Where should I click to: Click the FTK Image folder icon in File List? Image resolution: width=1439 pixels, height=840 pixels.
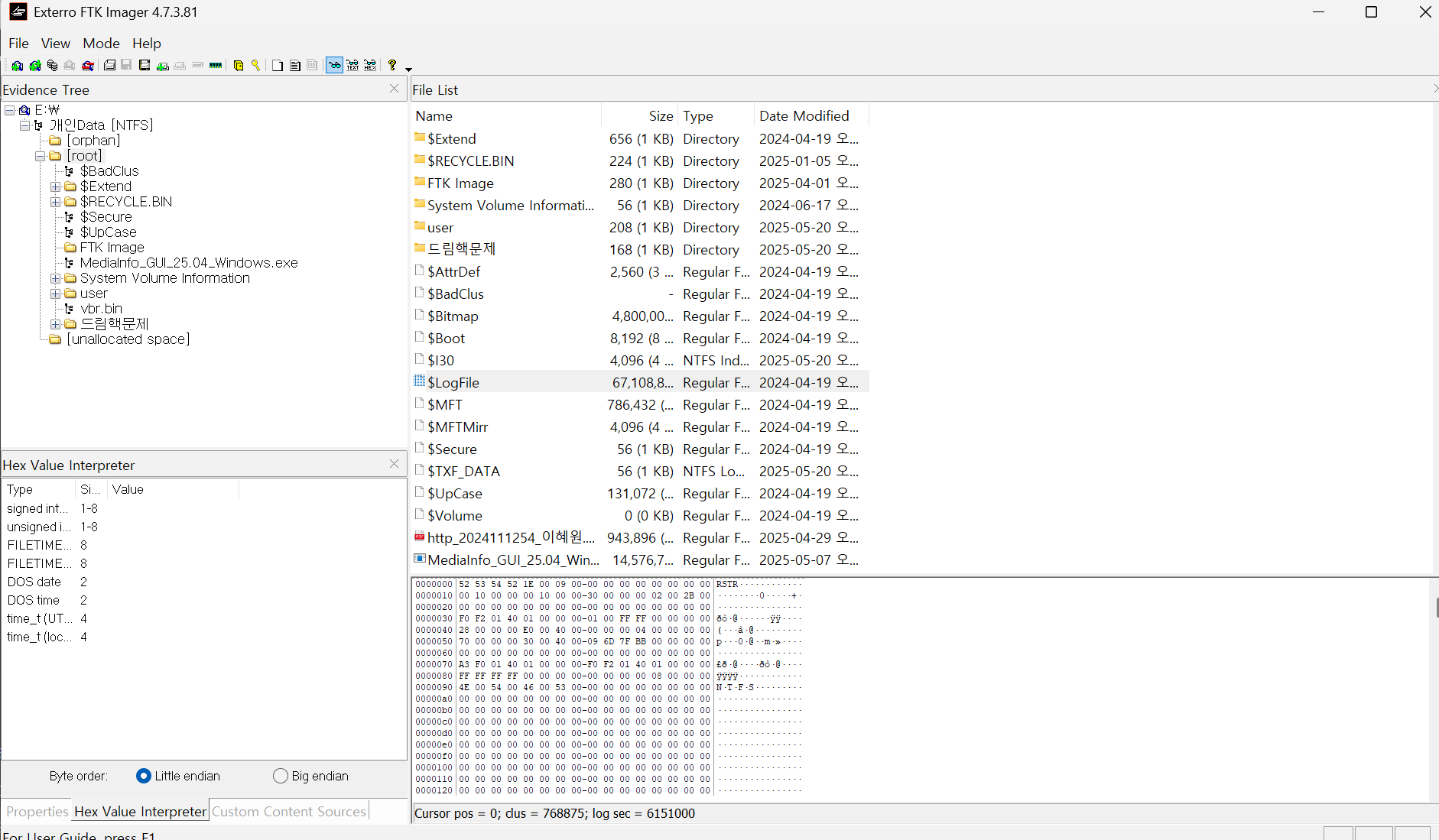419,181
